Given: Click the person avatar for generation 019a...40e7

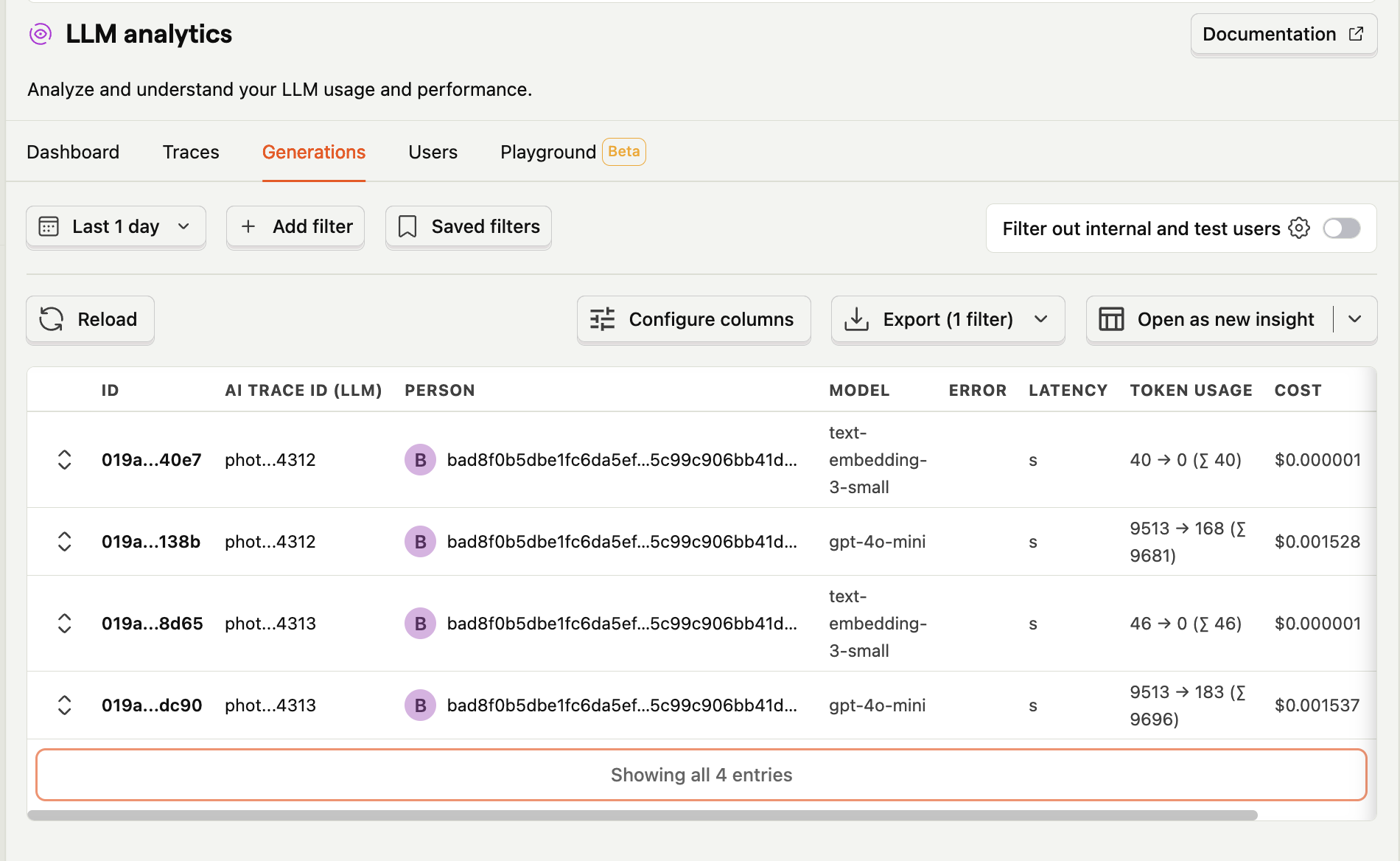Looking at the screenshot, I should tap(420, 460).
